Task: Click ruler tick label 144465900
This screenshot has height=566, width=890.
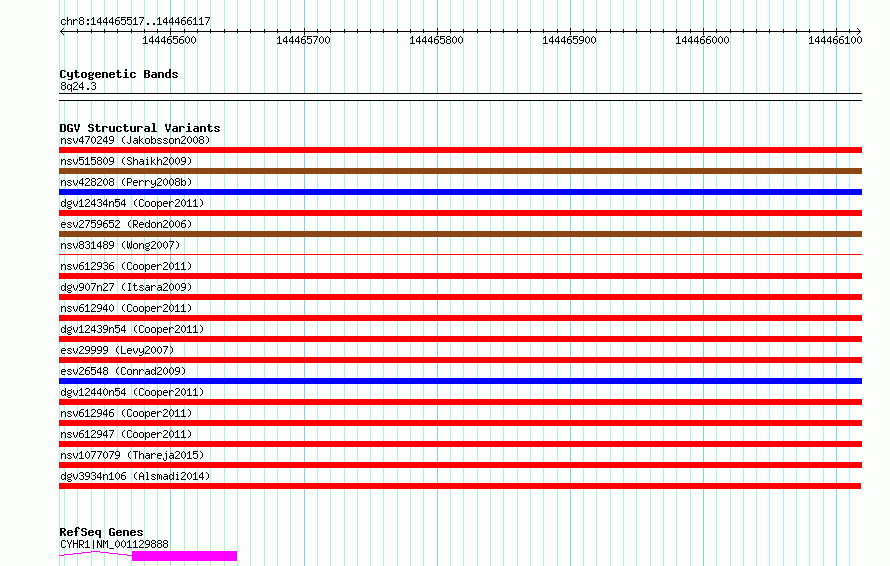Action: (569, 40)
